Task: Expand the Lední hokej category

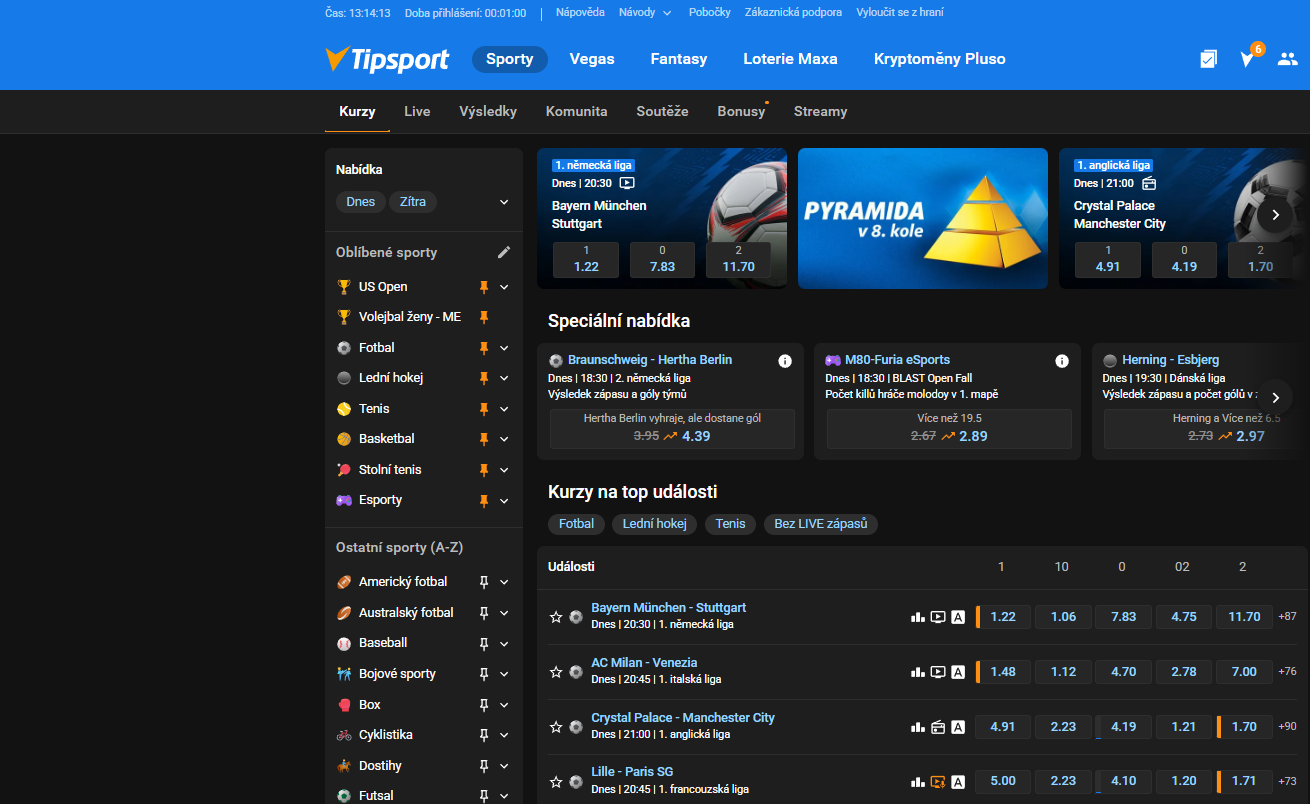Action: (x=504, y=378)
